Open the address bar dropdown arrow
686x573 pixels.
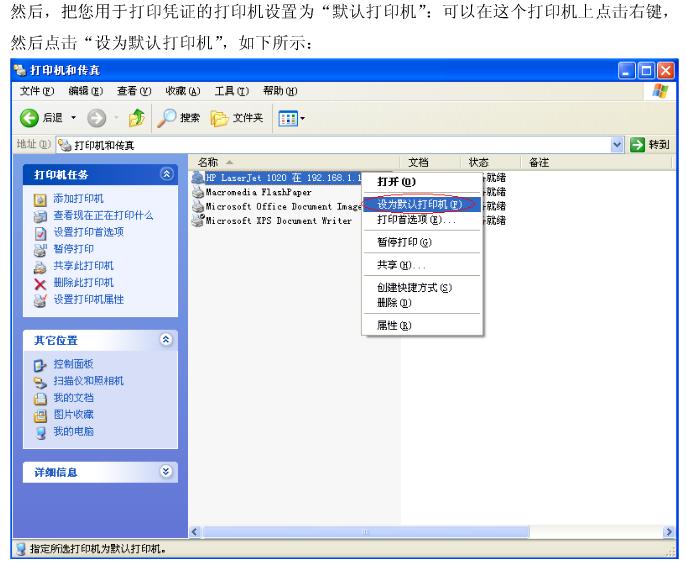617,144
